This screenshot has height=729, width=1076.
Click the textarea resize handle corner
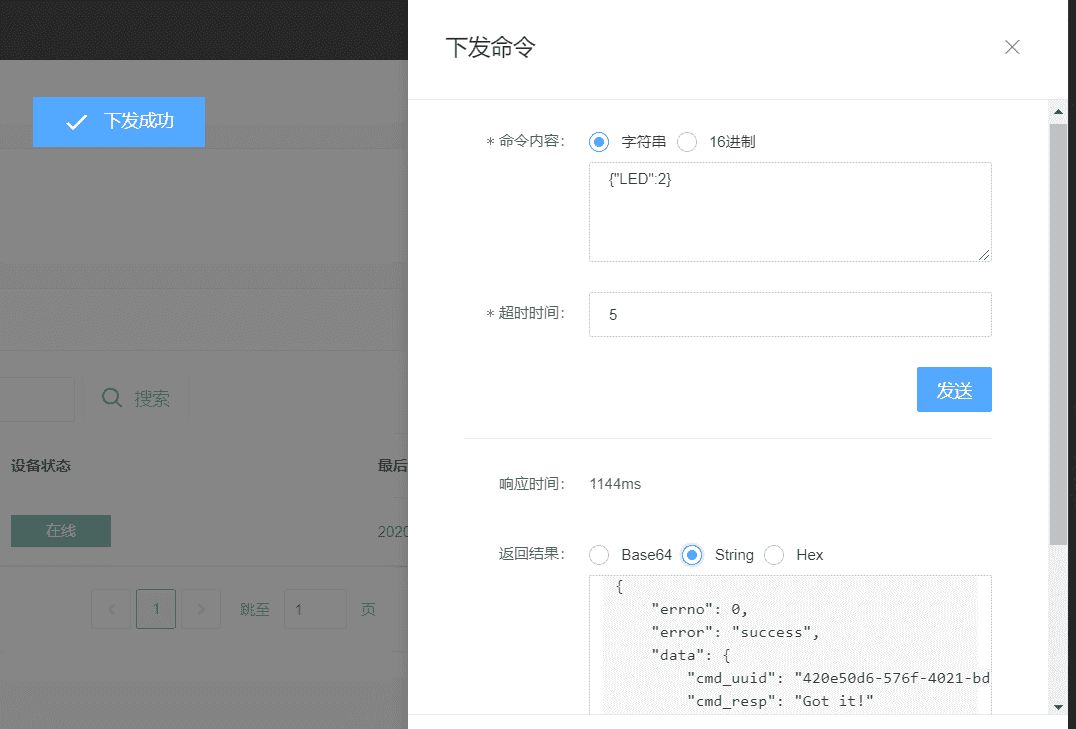[x=984, y=255]
